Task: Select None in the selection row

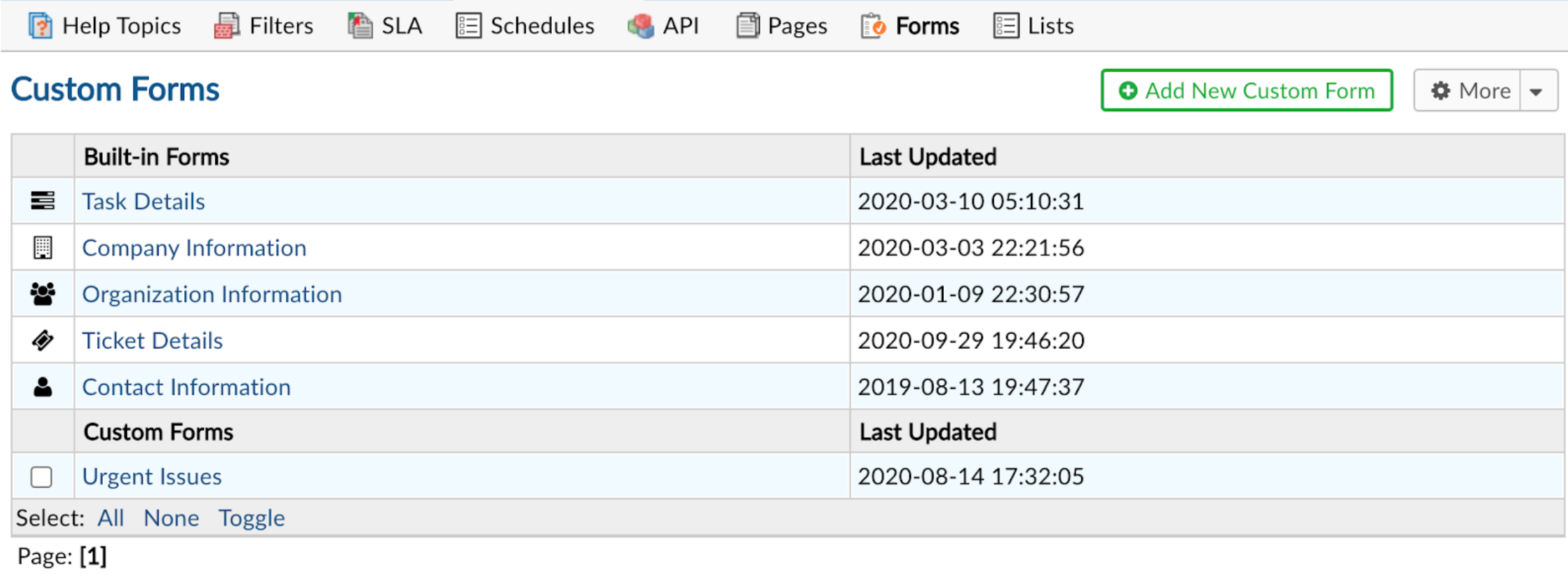Action: coord(171,518)
